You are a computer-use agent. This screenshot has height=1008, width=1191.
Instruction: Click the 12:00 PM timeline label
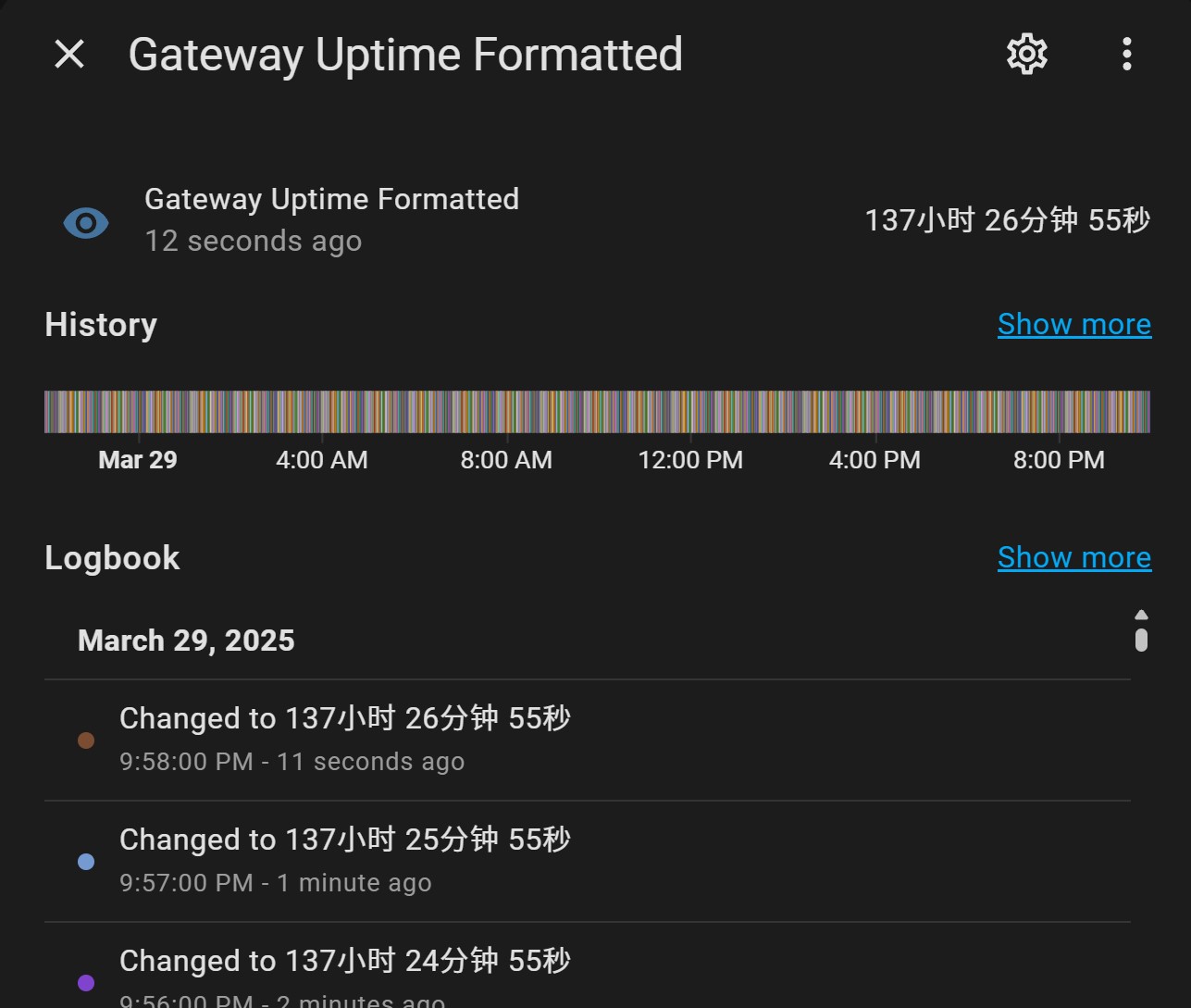(x=690, y=460)
